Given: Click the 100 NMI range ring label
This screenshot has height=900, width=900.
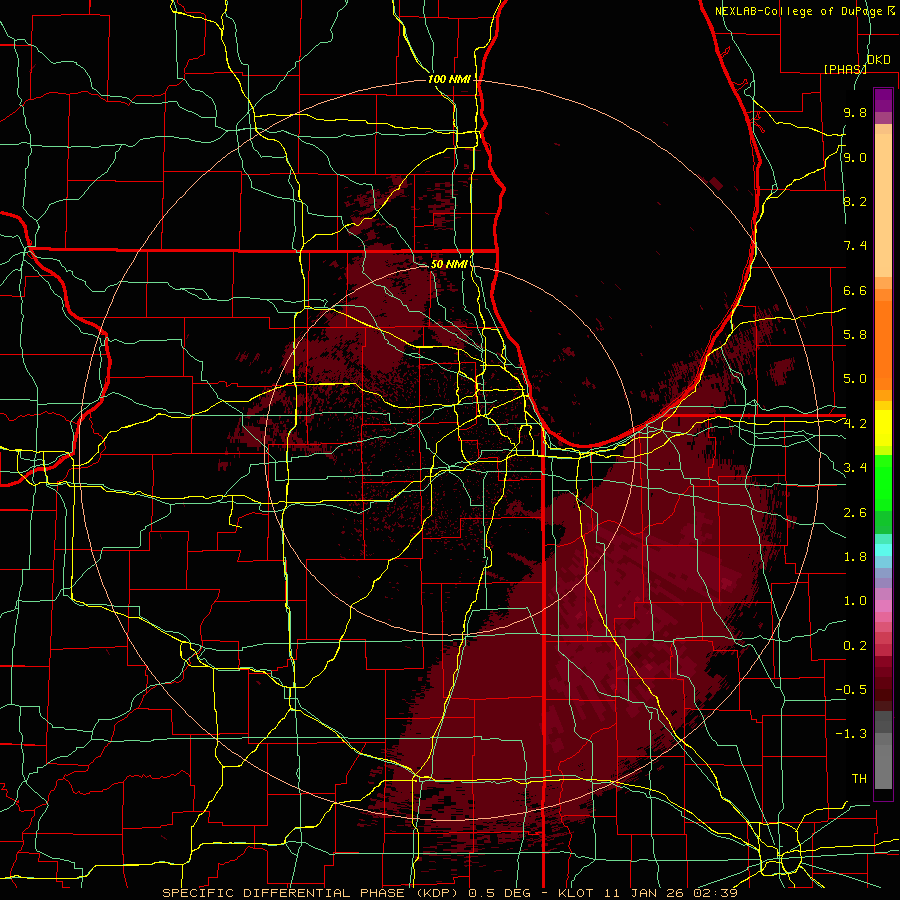Looking at the screenshot, I should (x=449, y=79).
